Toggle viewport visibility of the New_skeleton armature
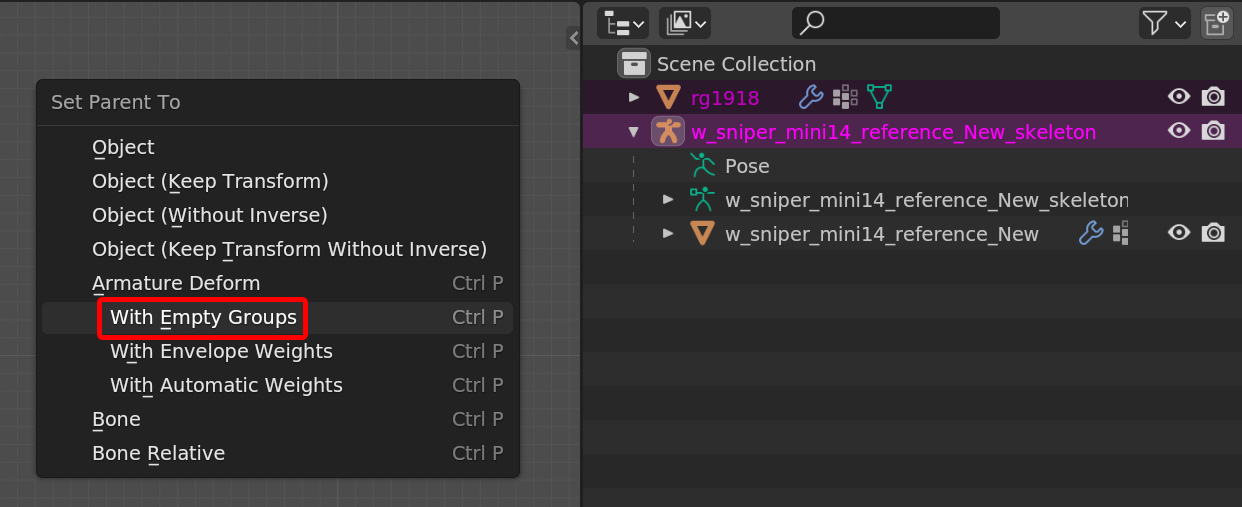 (x=1179, y=131)
